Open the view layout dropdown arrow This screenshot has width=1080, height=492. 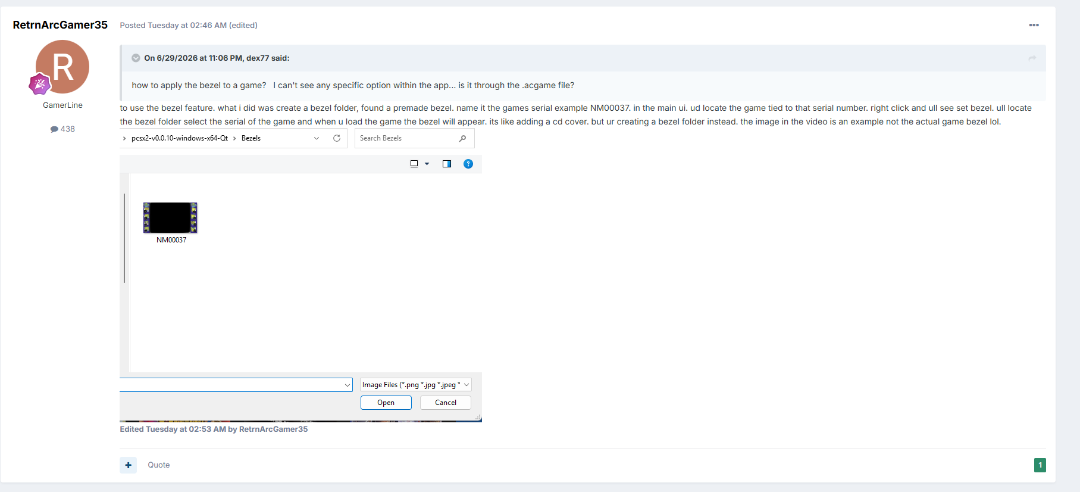(426, 164)
